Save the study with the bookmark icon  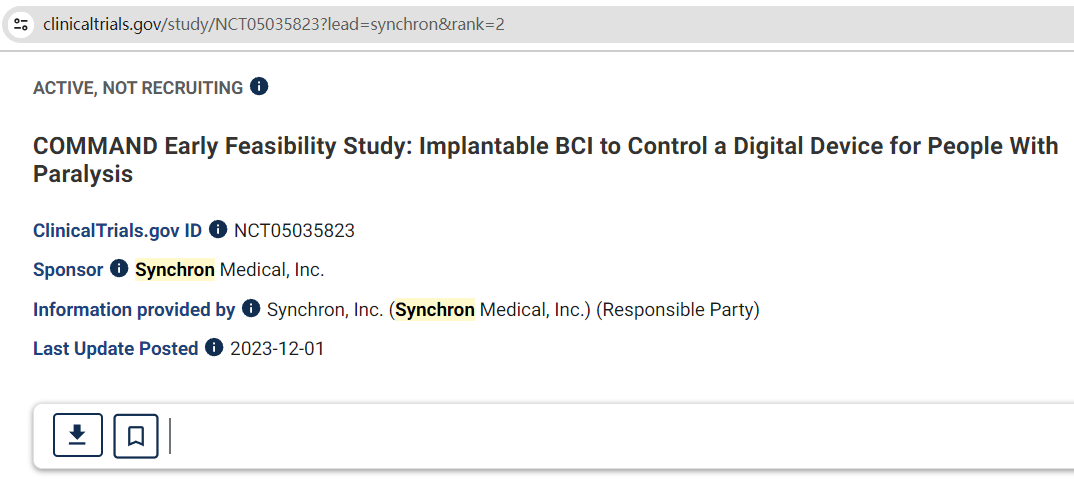pyautogui.click(x=136, y=435)
